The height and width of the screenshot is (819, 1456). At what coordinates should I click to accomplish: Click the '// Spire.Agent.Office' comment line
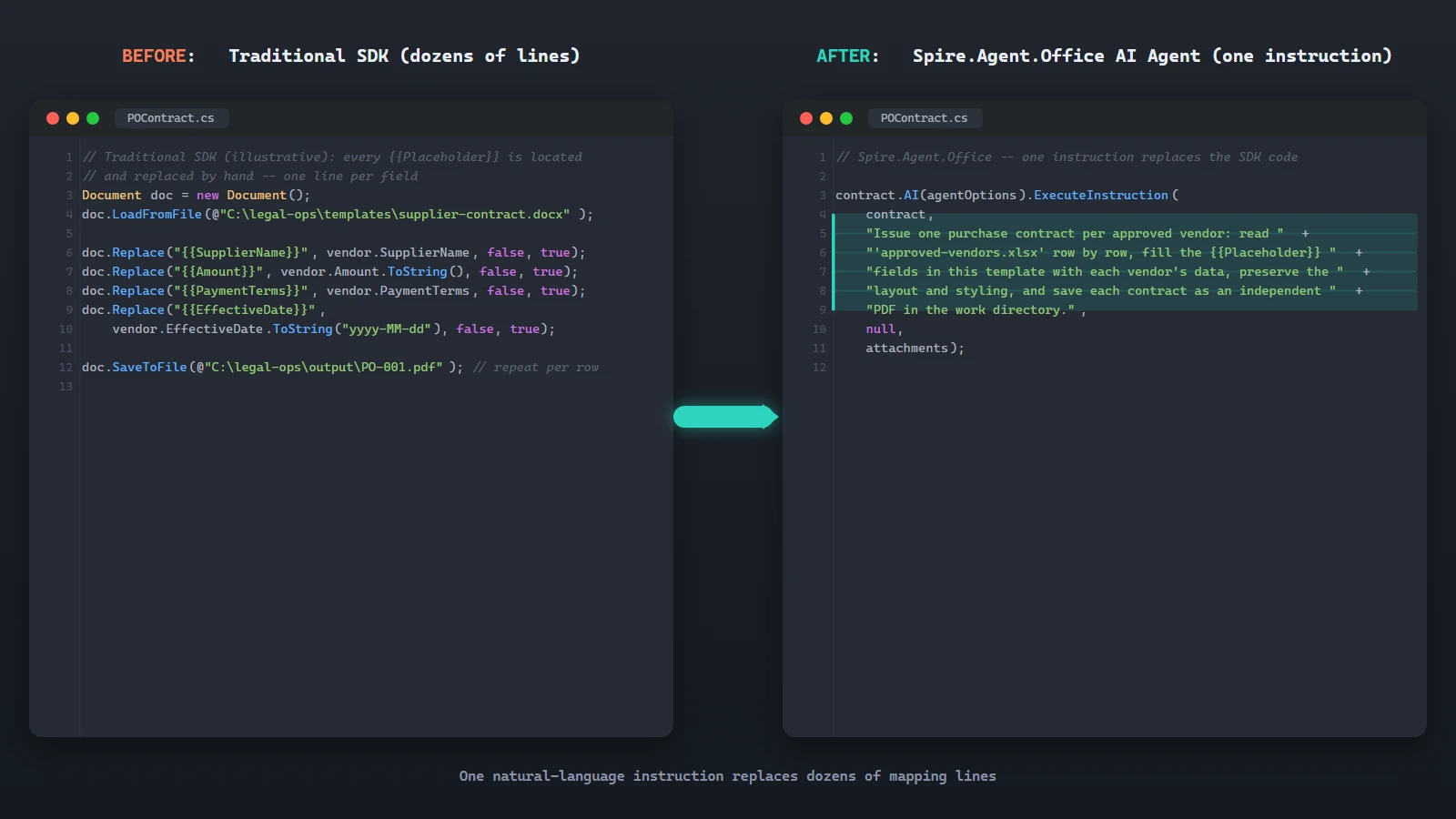(1067, 157)
